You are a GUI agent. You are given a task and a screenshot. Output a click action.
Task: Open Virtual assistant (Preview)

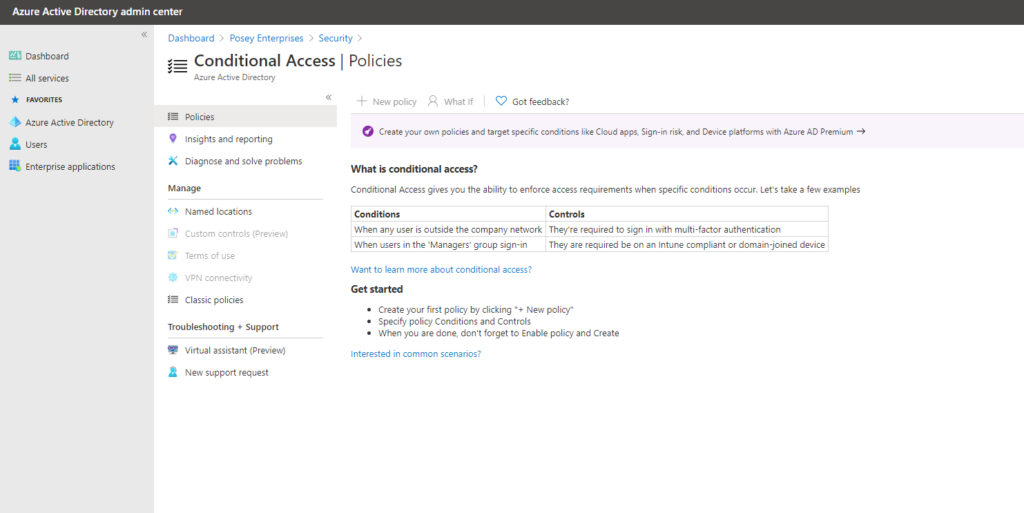[235, 350]
